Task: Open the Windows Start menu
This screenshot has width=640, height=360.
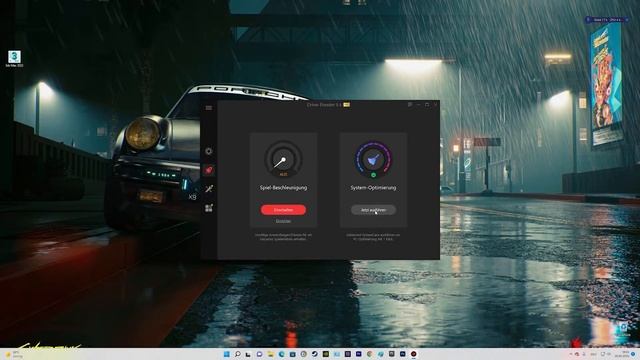Action: pyautogui.click(x=227, y=354)
